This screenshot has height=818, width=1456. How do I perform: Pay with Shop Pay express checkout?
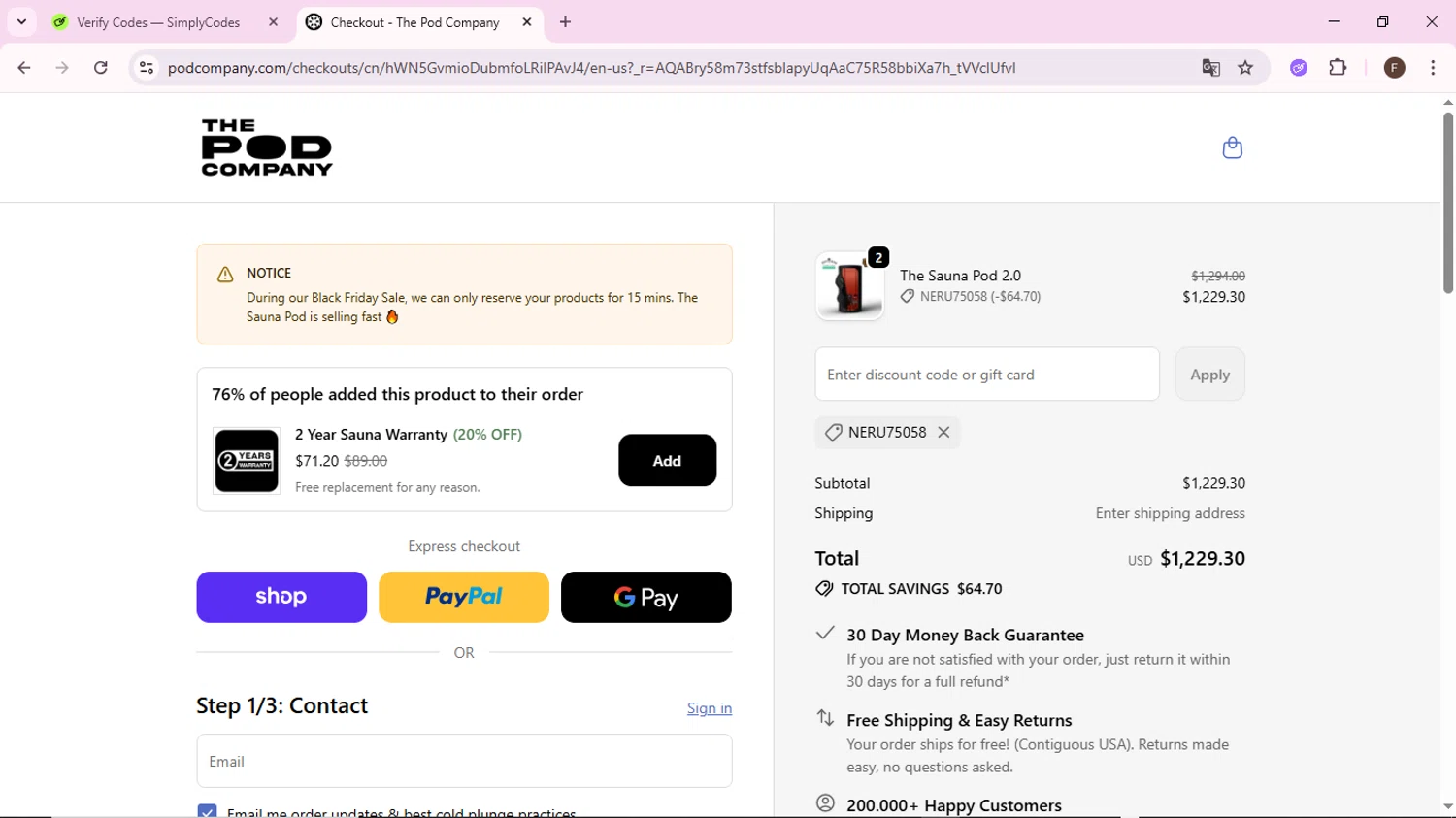coord(281,597)
